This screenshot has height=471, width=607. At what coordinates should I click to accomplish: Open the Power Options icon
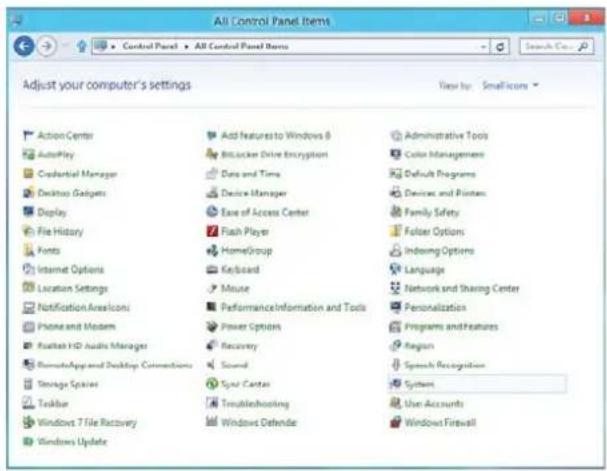coord(212,326)
